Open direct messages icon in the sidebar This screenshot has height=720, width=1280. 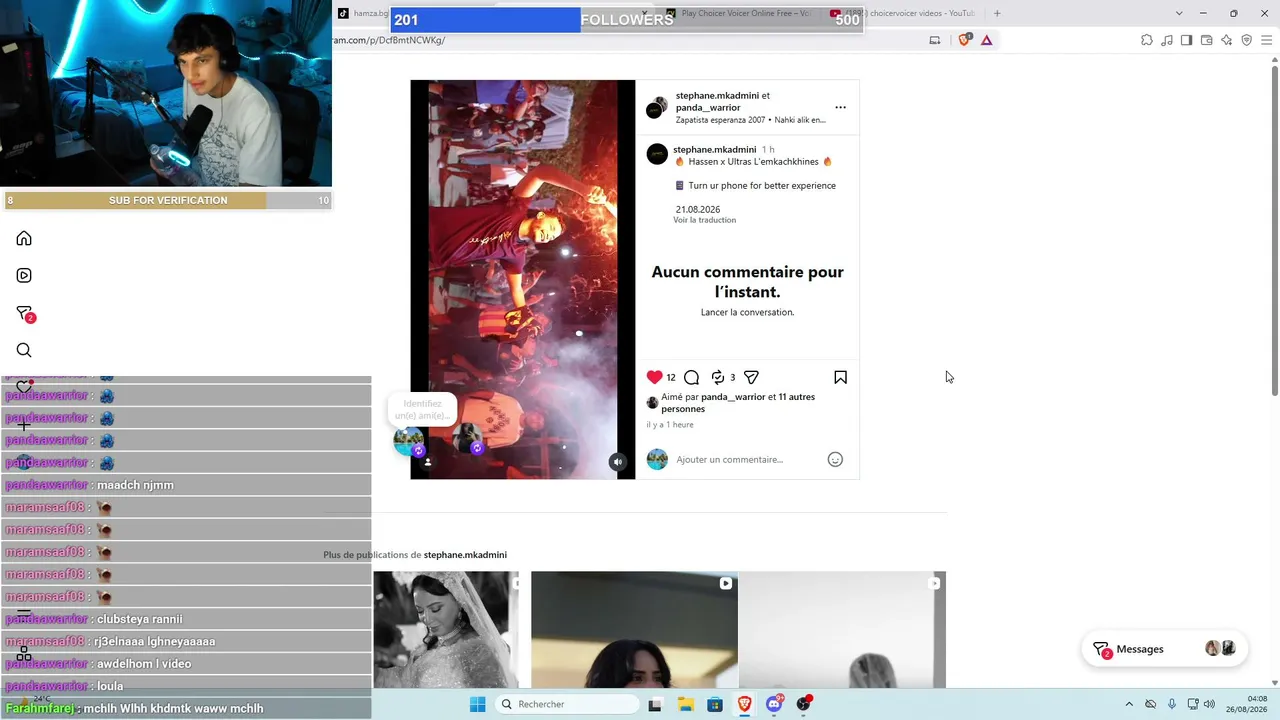coord(25,314)
